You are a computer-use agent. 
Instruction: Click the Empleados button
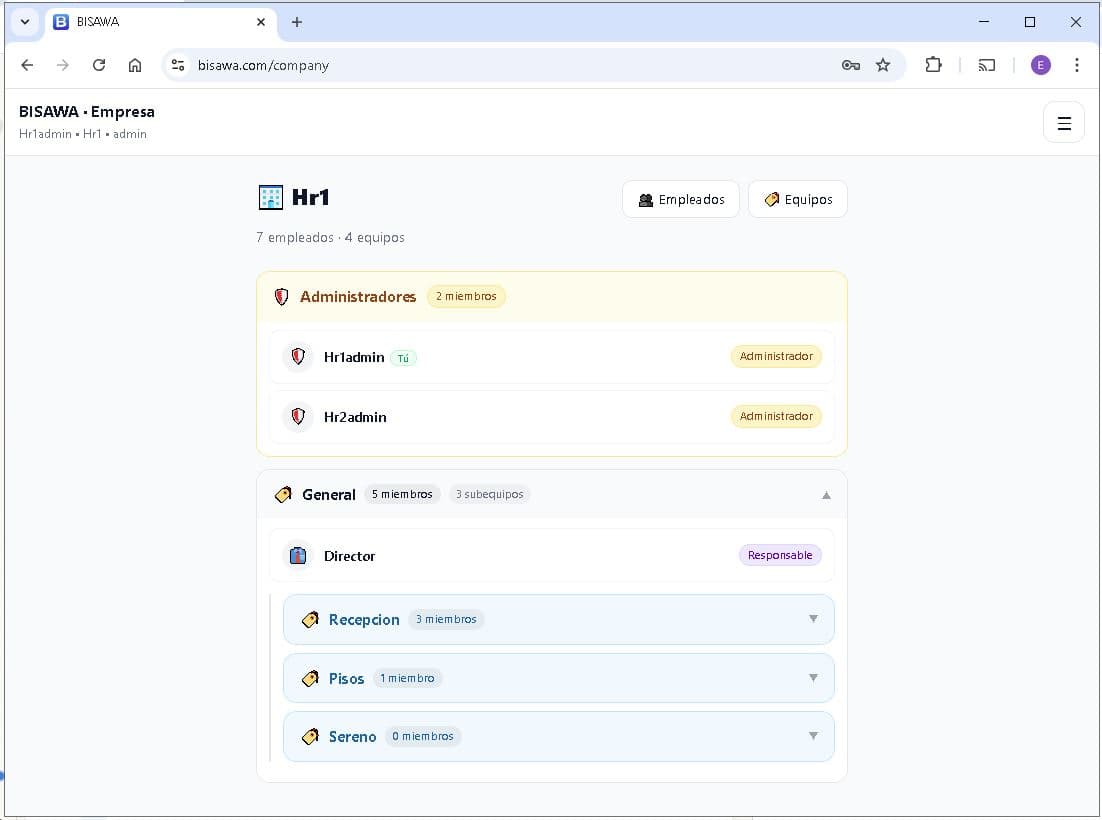point(681,199)
